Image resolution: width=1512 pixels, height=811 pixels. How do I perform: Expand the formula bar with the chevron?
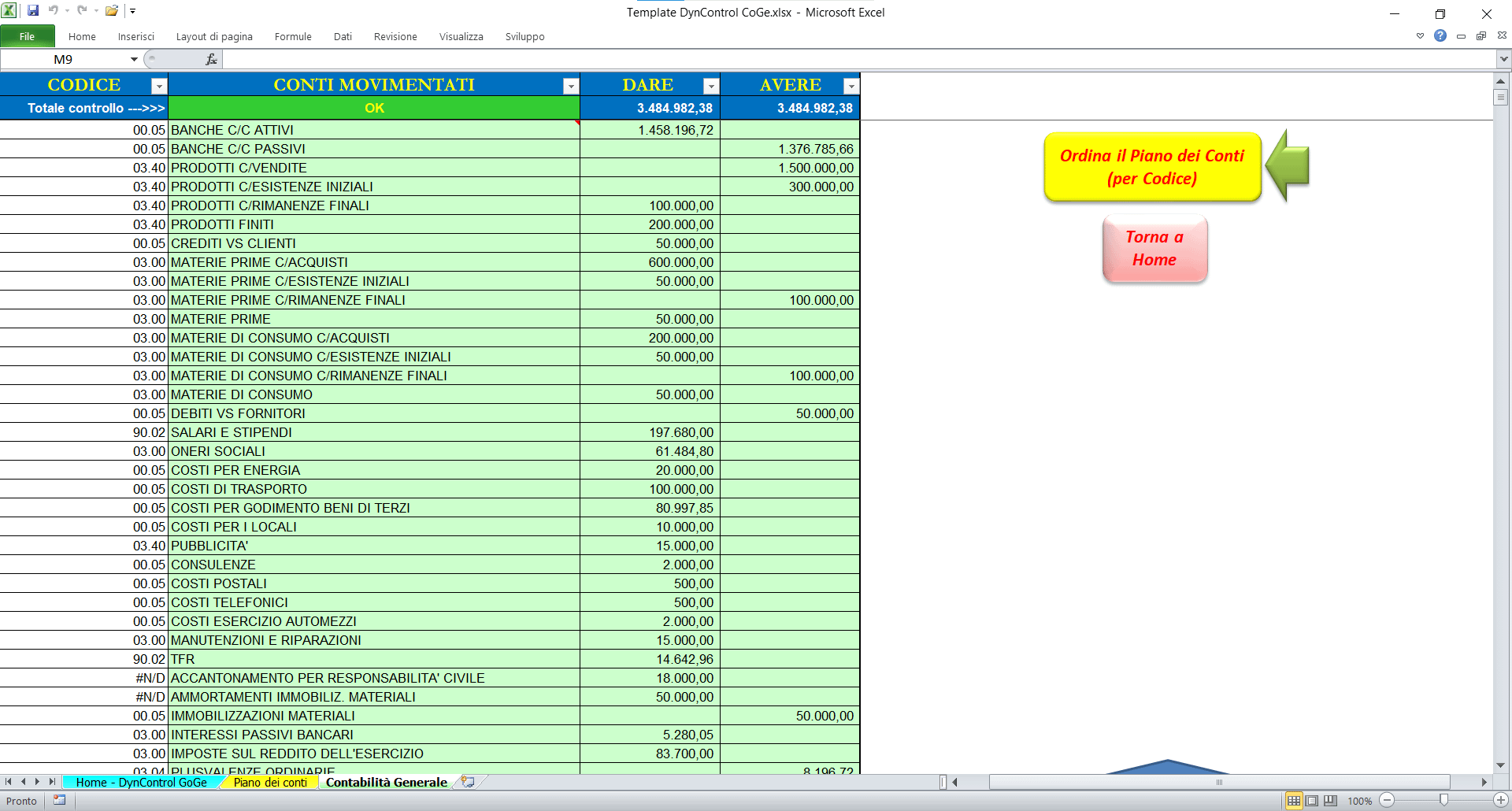1503,59
